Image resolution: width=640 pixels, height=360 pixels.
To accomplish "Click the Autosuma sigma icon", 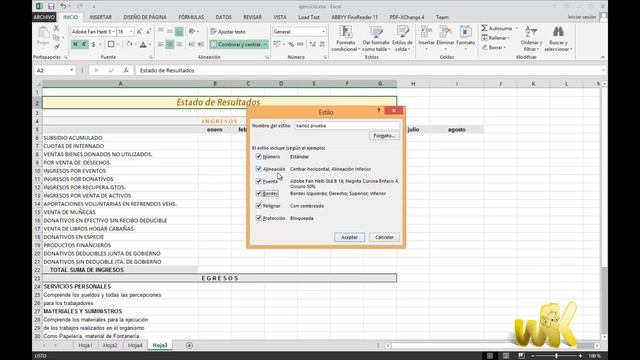I will (x=484, y=28).
